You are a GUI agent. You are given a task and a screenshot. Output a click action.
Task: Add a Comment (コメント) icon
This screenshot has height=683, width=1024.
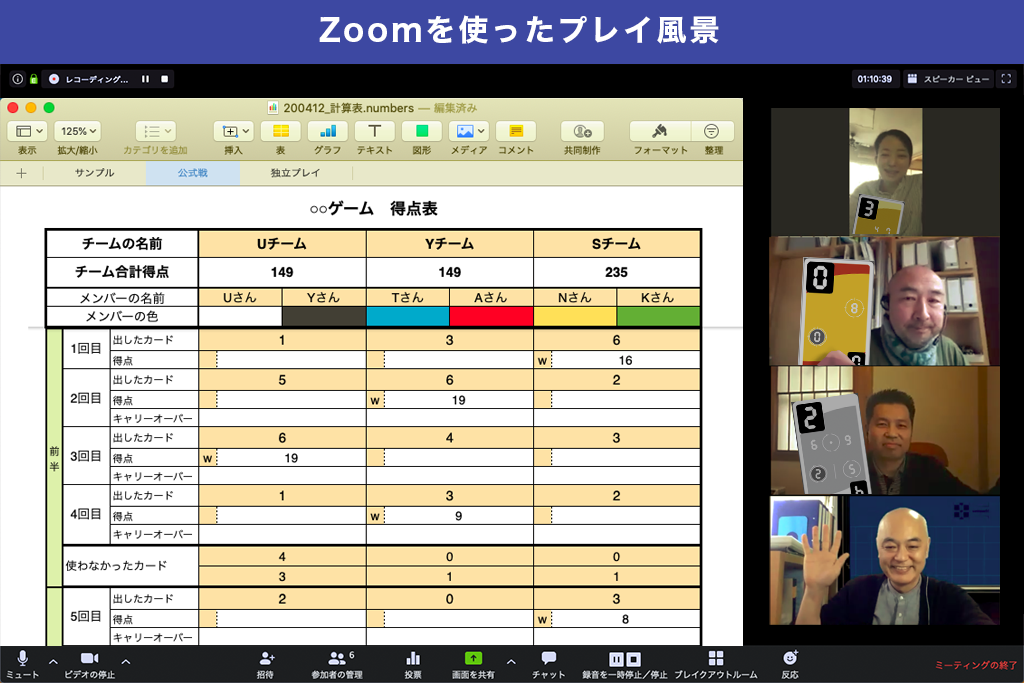click(x=515, y=131)
